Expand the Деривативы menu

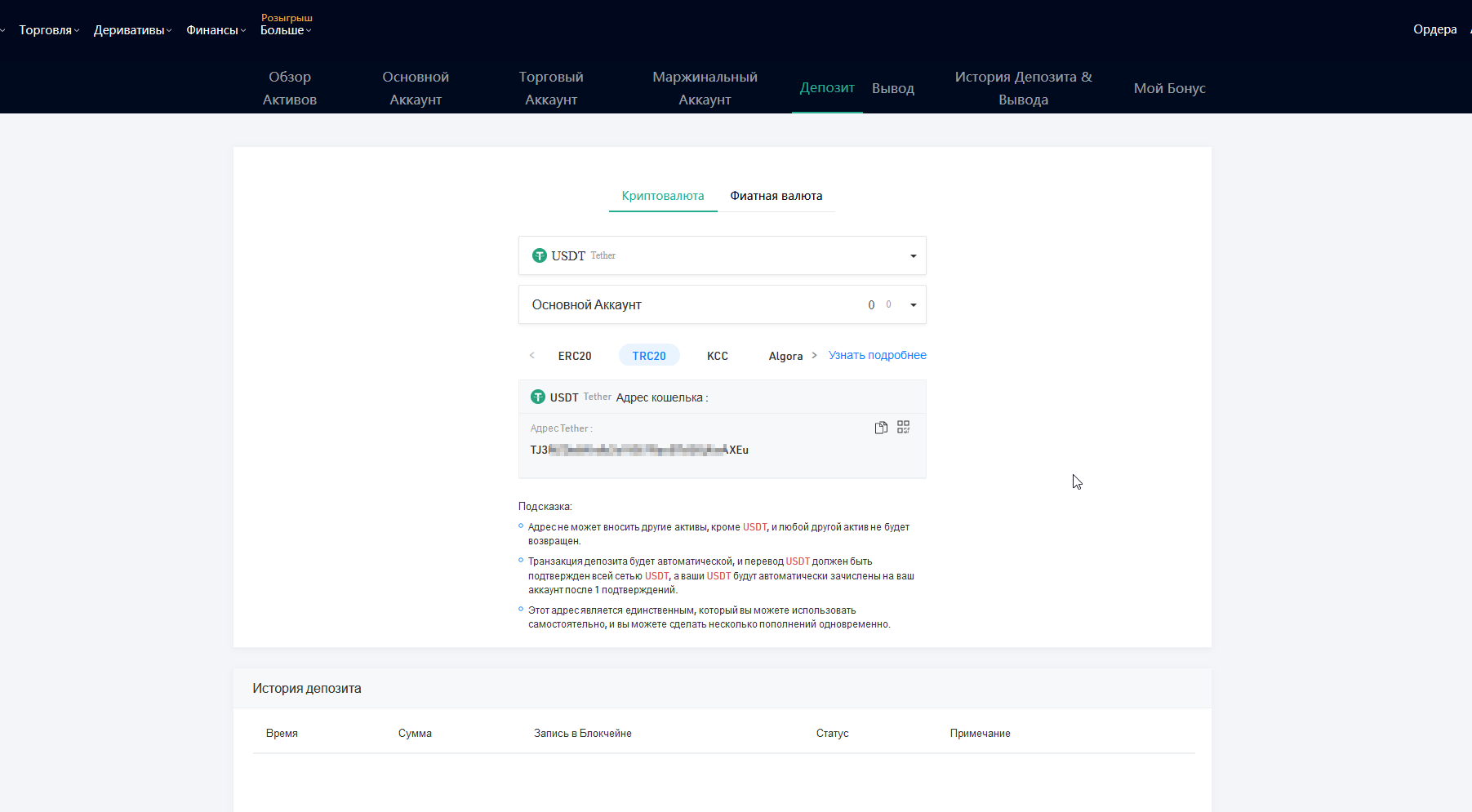(x=132, y=30)
